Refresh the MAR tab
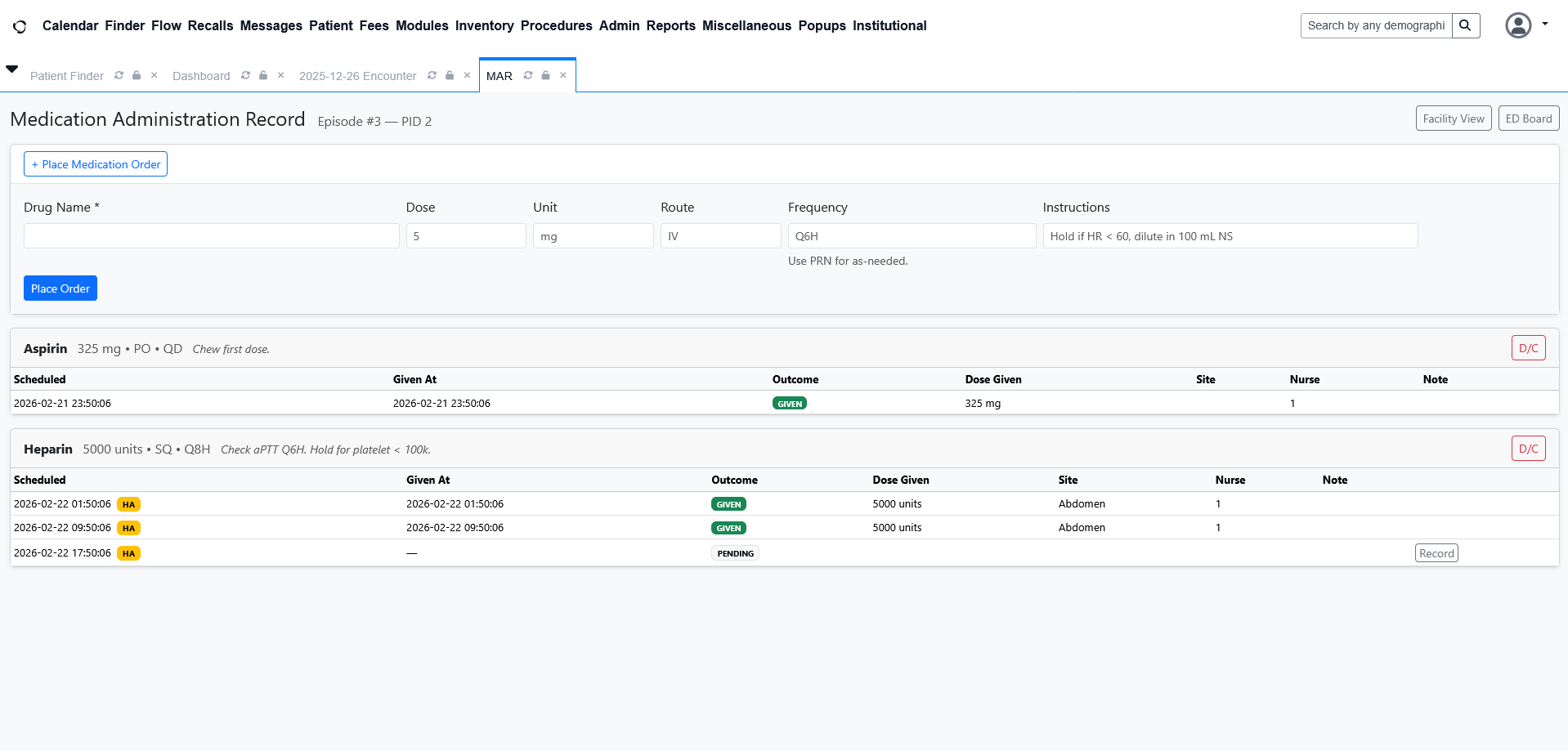The height and width of the screenshot is (751, 1568). click(528, 75)
